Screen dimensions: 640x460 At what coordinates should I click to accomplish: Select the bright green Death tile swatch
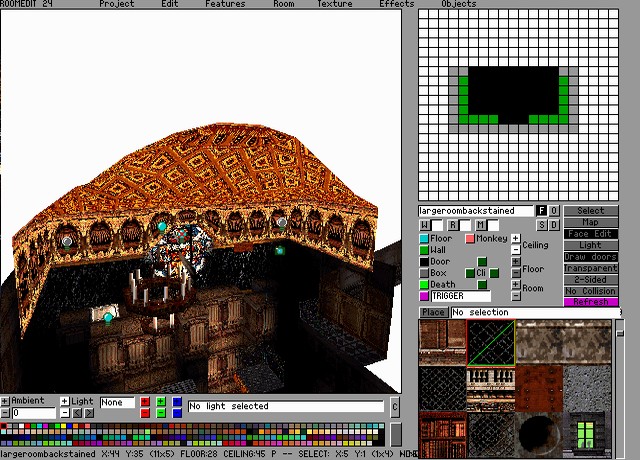[x=423, y=285]
